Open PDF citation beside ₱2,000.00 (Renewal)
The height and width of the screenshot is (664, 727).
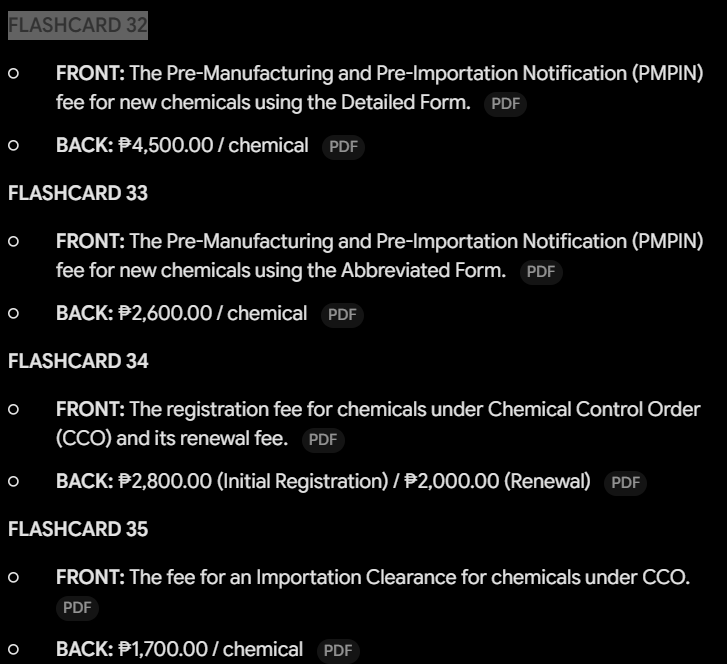tap(625, 483)
